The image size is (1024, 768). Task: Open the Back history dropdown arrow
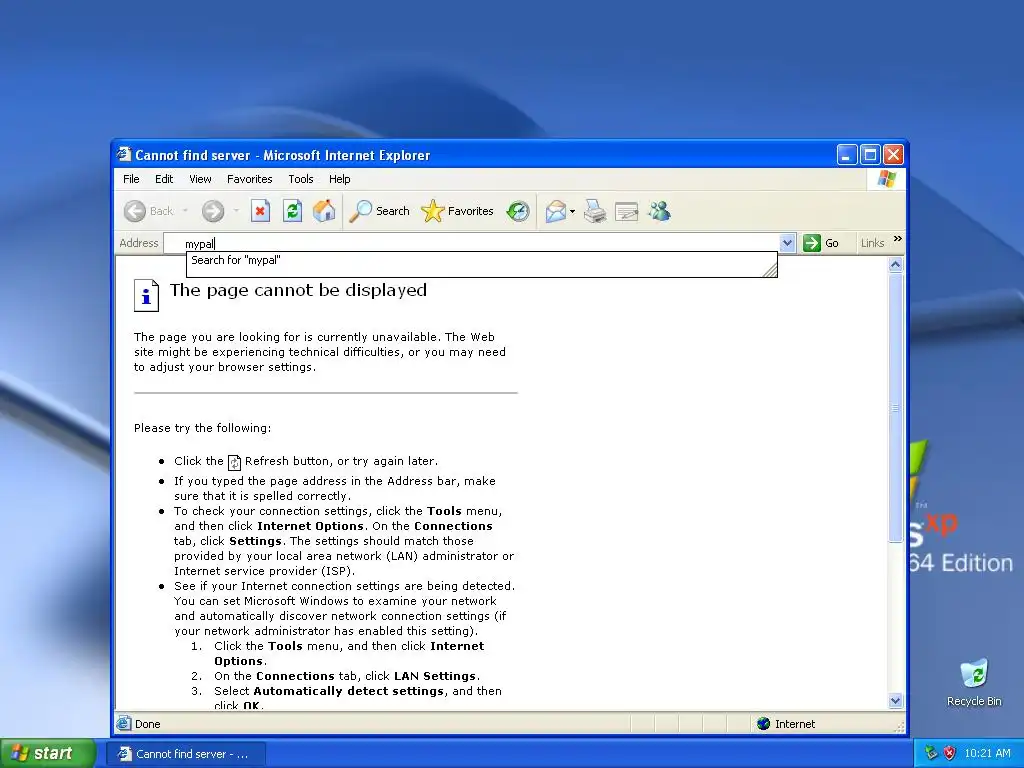click(x=185, y=211)
